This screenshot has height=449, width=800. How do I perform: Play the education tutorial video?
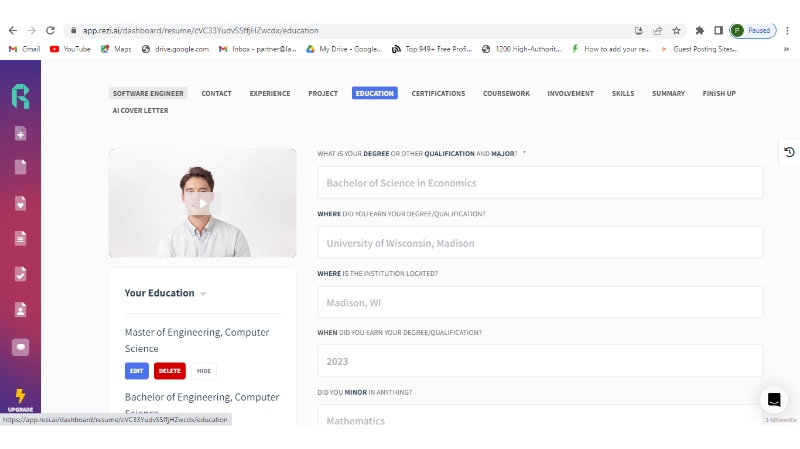202,203
